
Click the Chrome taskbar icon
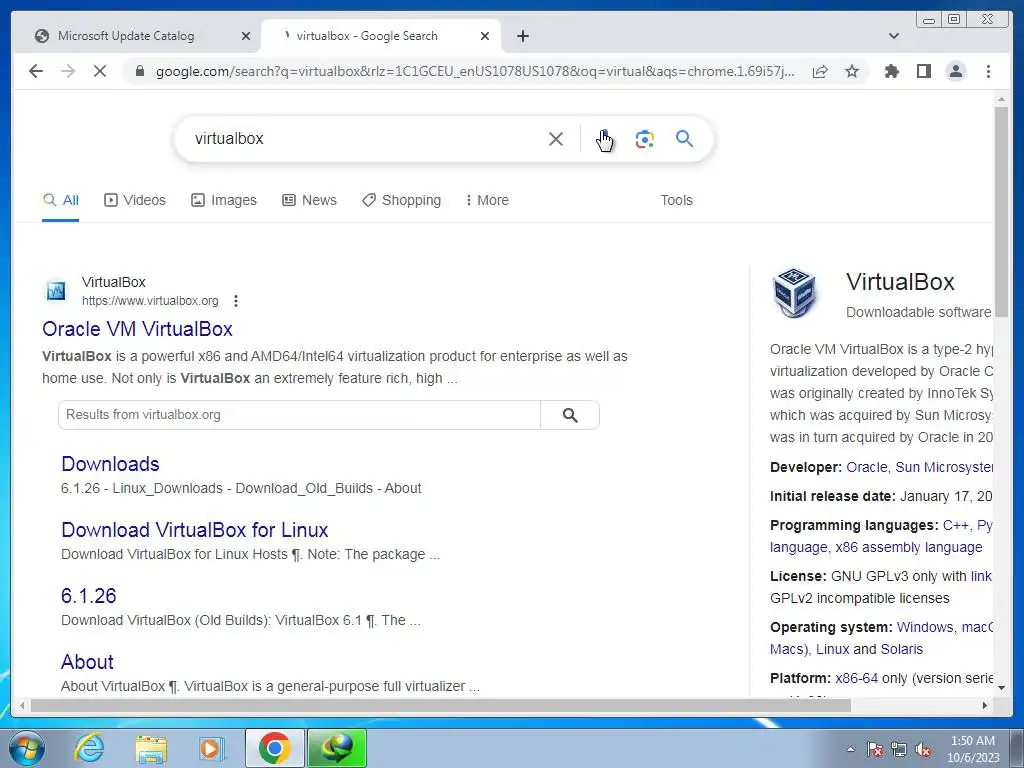(274, 748)
